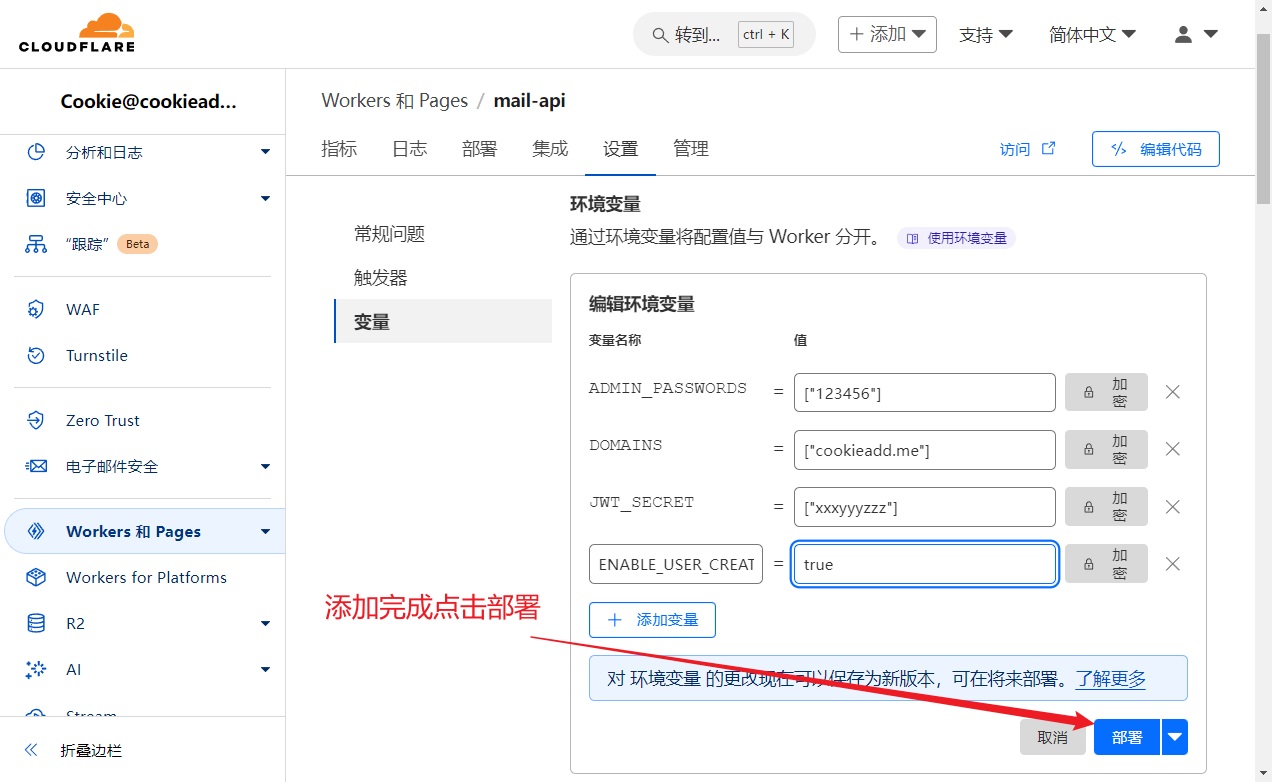
Task: Encrypt the JWT_SECRET variable value
Action: (x=1106, y=507)
